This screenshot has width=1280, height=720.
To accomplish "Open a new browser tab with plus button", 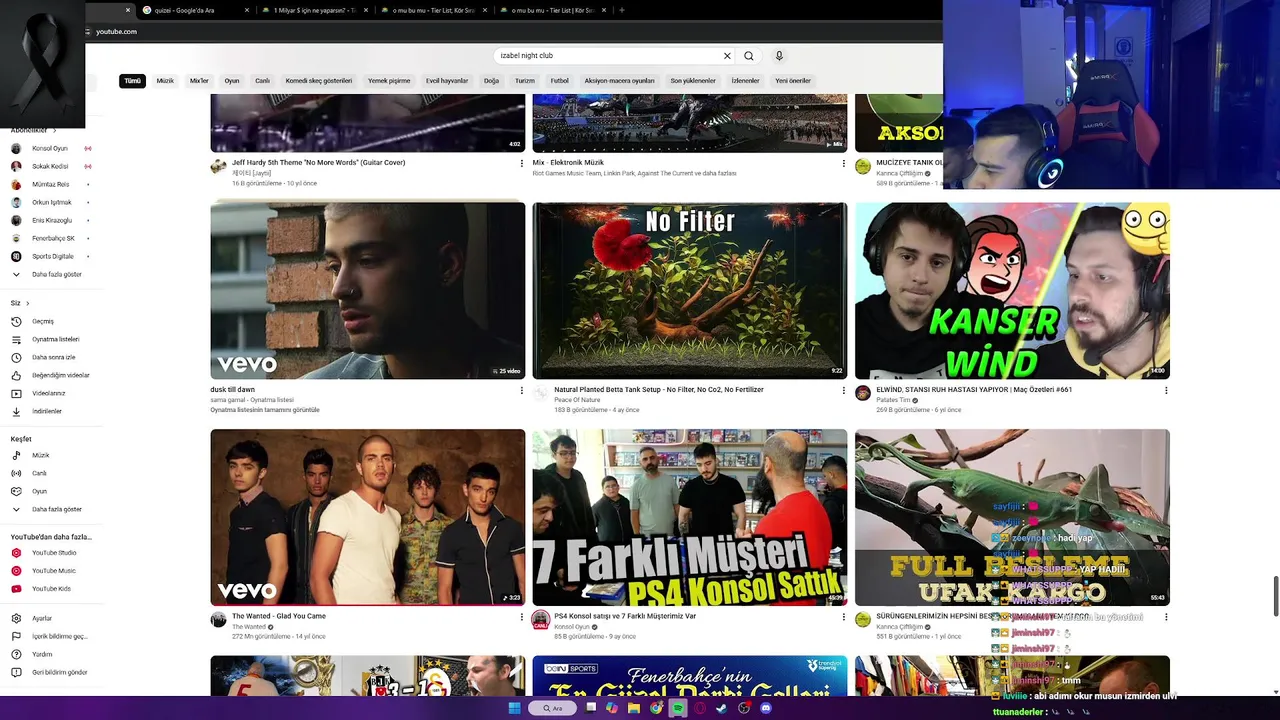I will [x=622, y=10].
